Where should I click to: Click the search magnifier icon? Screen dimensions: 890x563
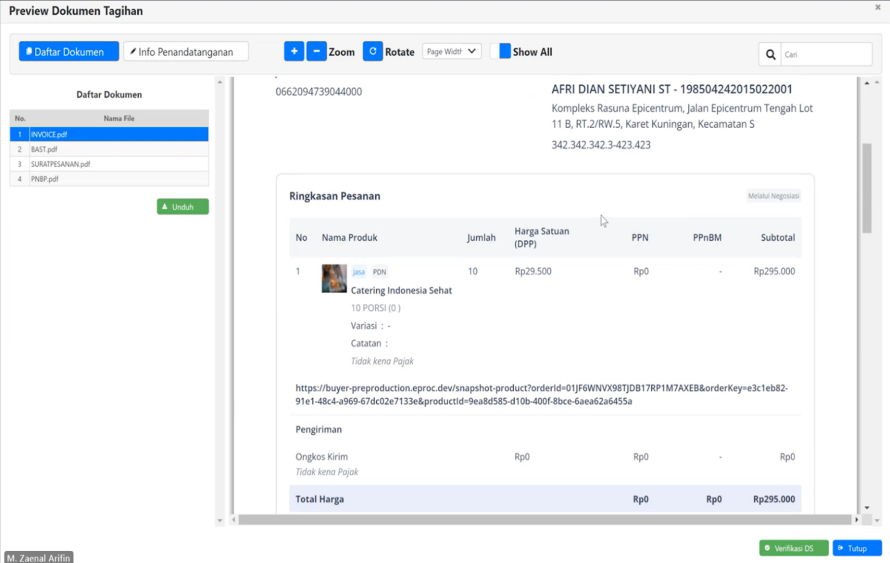770,55
